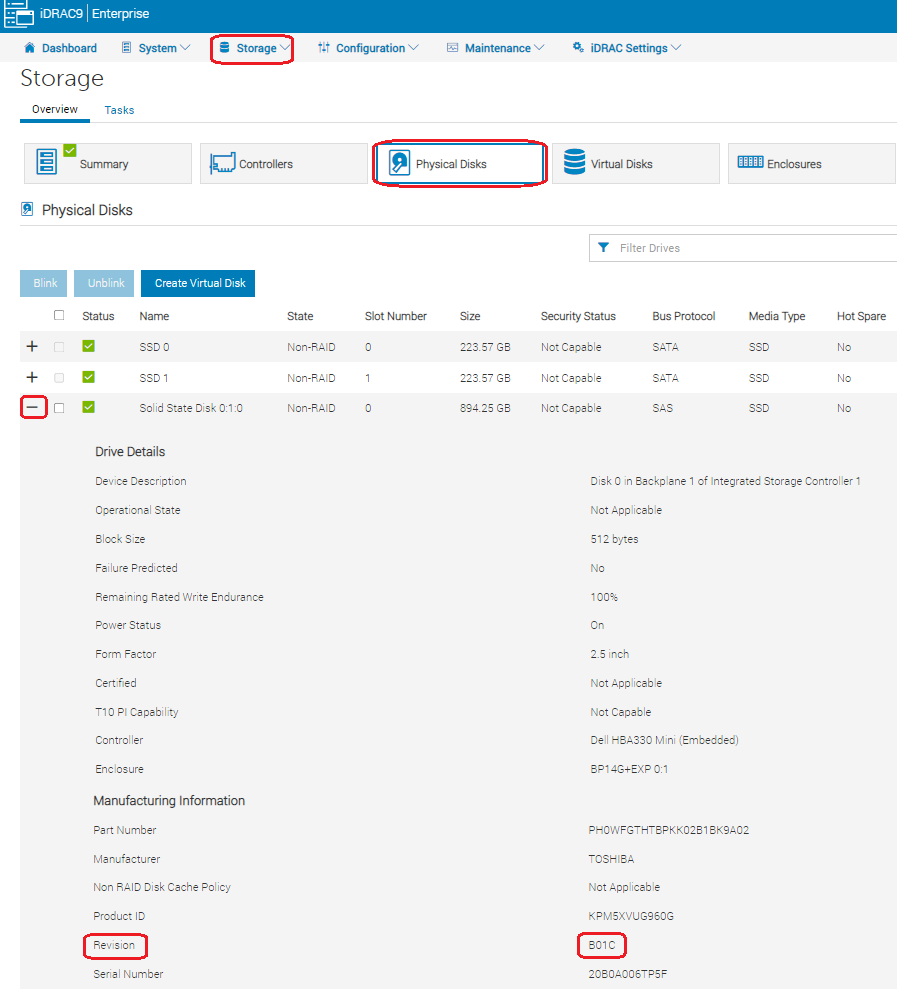Click the Controllers card icon
Image resolution: width=897 pixels, height=989 pixels.
click(x=222, y=163)
